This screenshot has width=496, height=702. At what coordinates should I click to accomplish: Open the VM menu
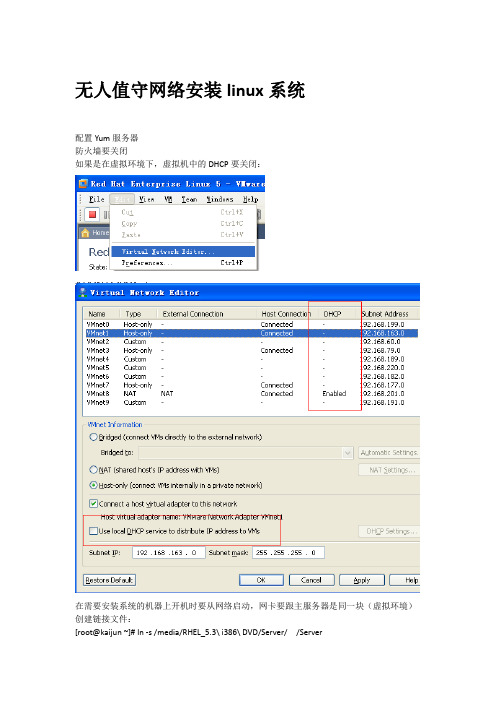coord(168,199)
